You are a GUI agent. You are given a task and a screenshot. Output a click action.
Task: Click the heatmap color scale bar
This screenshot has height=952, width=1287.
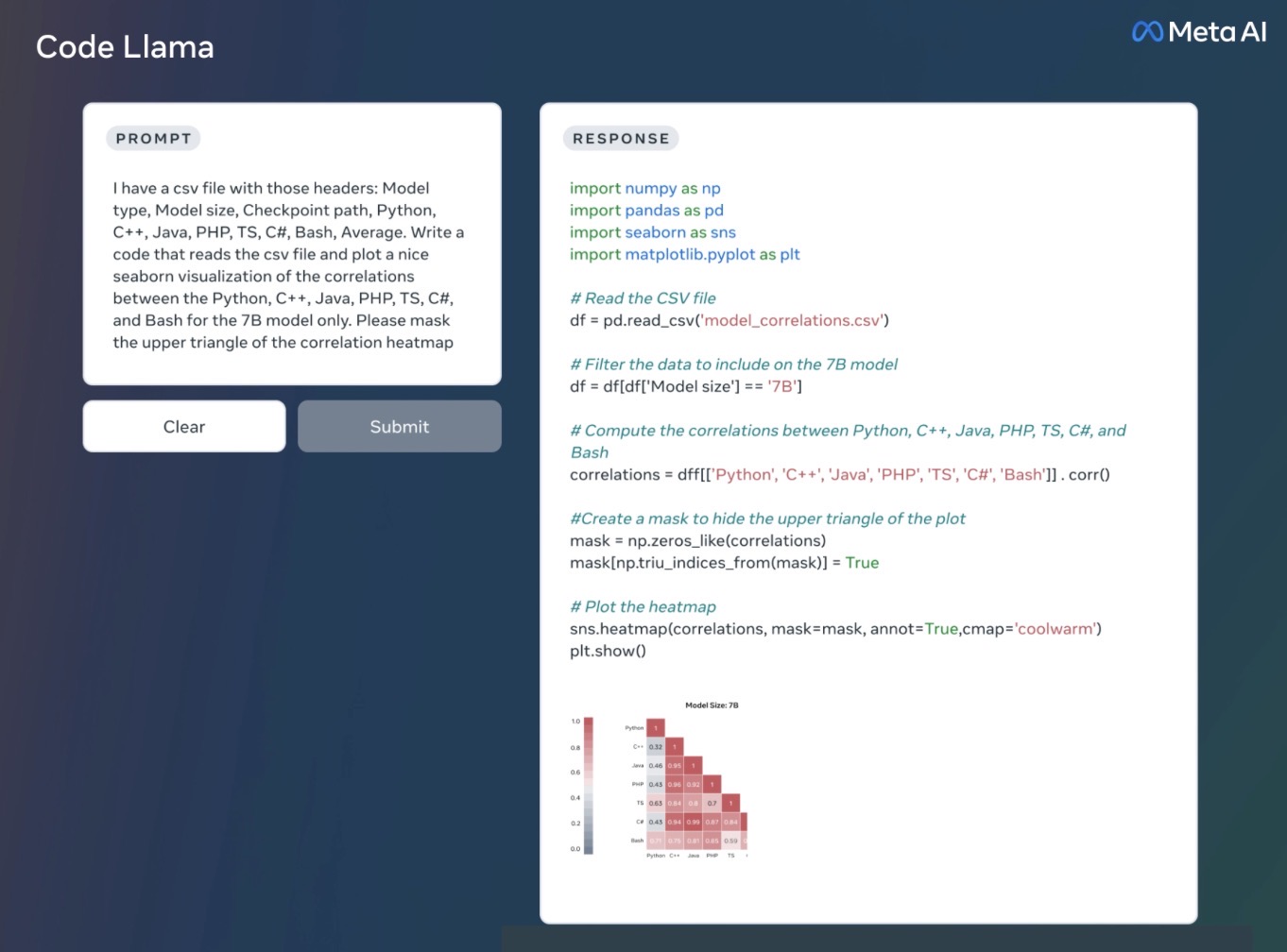click(589, 786)
